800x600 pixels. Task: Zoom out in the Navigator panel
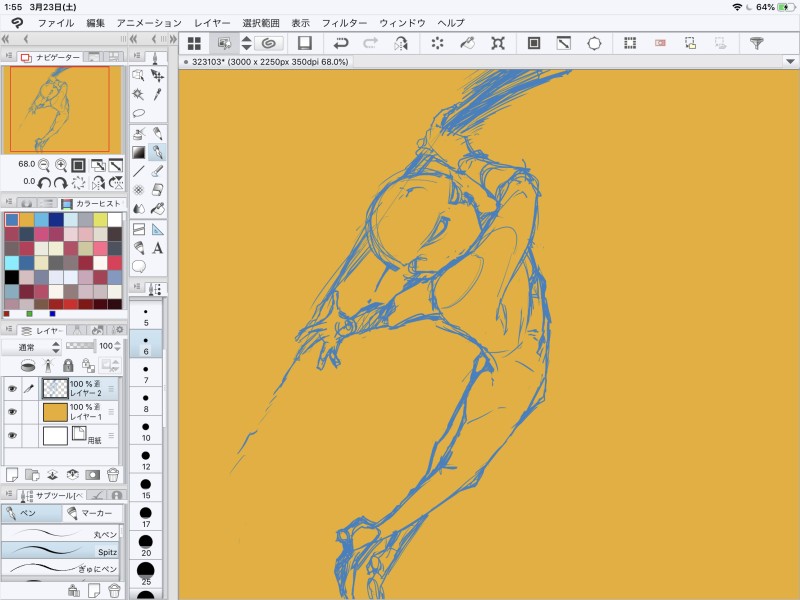[x=44, y=165]
